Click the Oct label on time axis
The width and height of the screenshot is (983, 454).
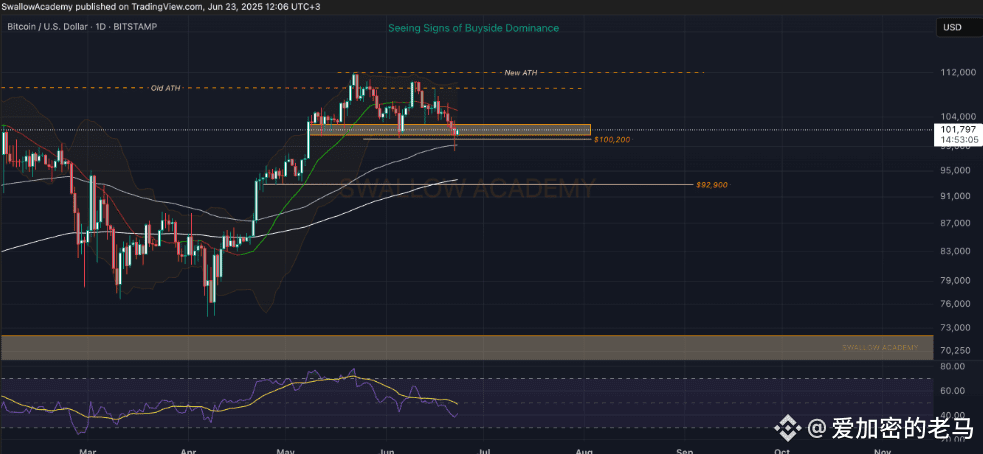tap(781, 450)
